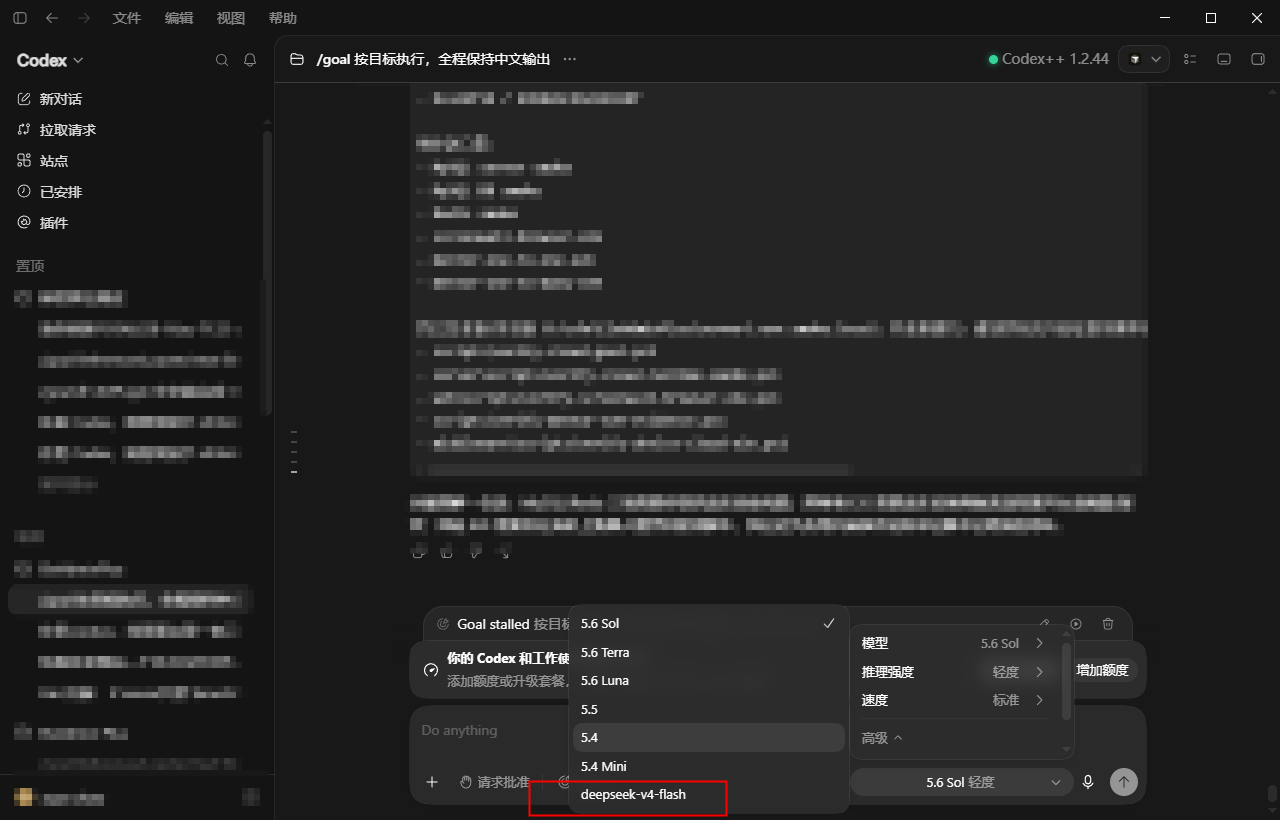This screenshot has width=1280, height=820.
Task: Toggle the bottom panel layout icon
Action: (x=1224, y=59)
